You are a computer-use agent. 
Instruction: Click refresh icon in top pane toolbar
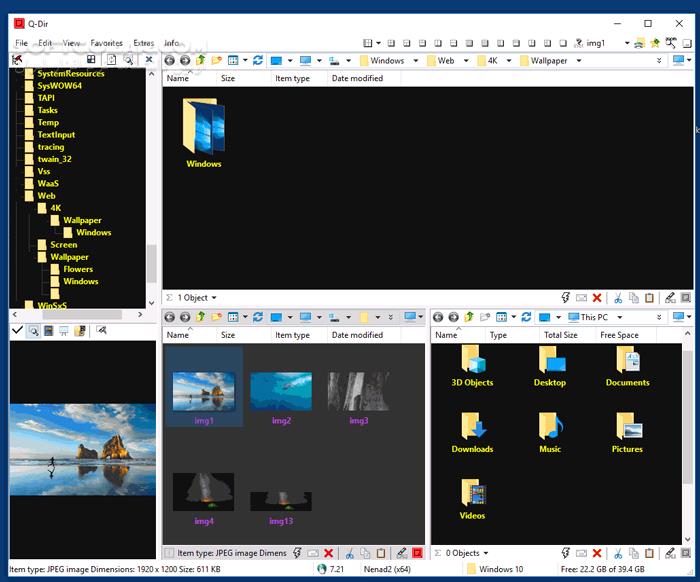[x=258, y=61]
